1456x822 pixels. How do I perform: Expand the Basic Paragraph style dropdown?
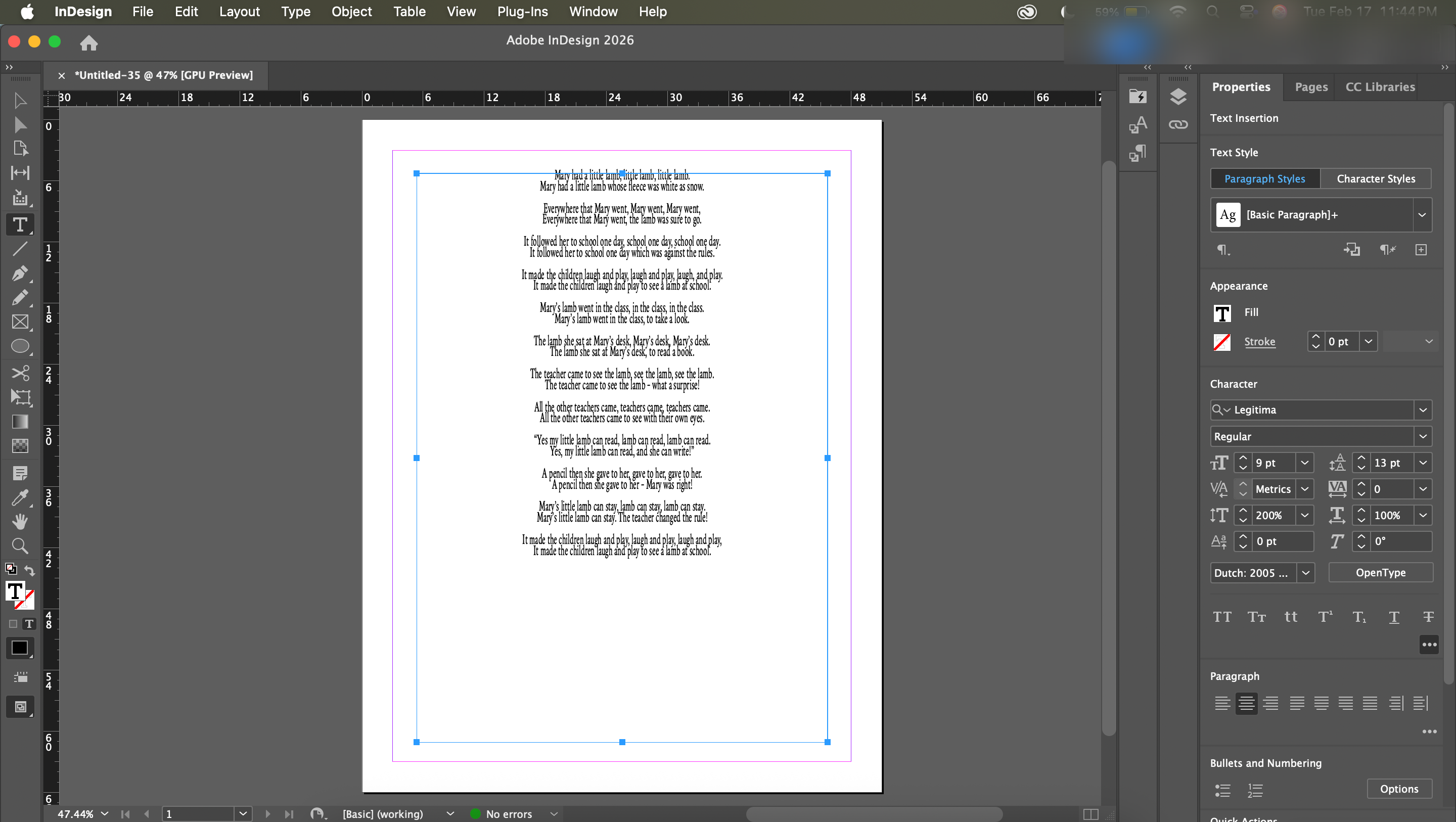pos(1422,215)
